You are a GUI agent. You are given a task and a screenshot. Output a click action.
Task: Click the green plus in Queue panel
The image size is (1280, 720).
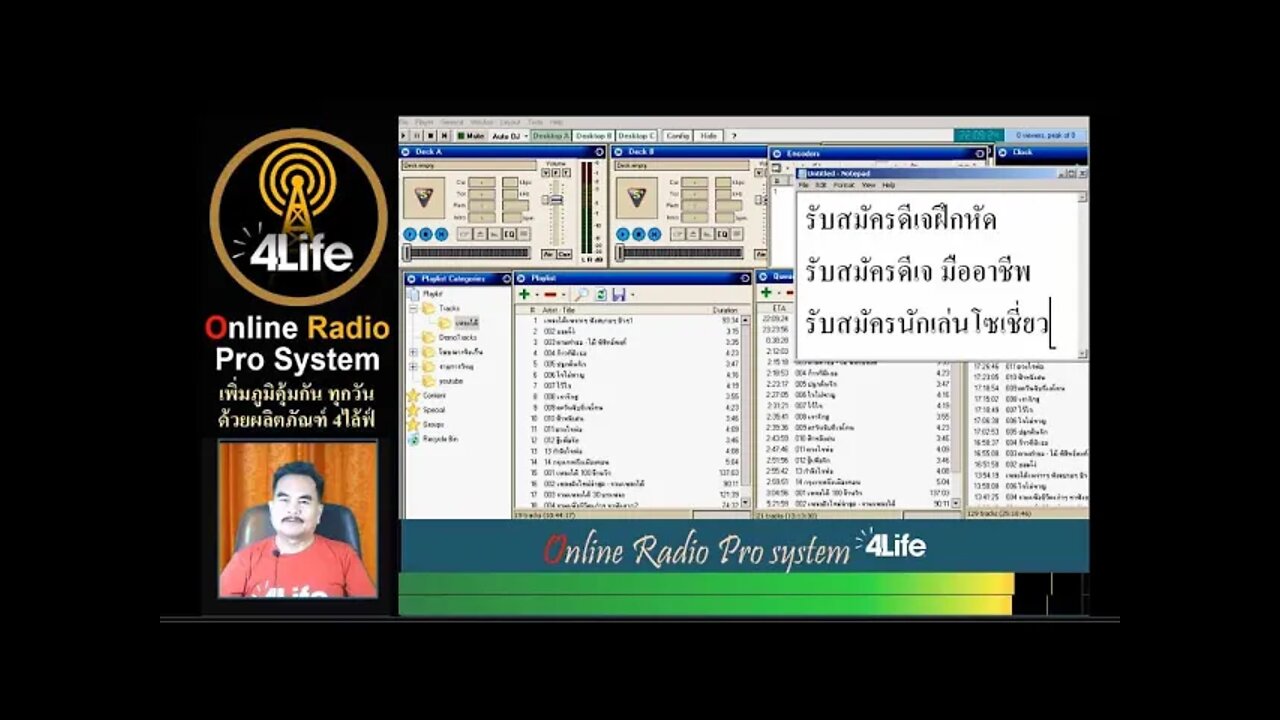(x=766, y=293)
